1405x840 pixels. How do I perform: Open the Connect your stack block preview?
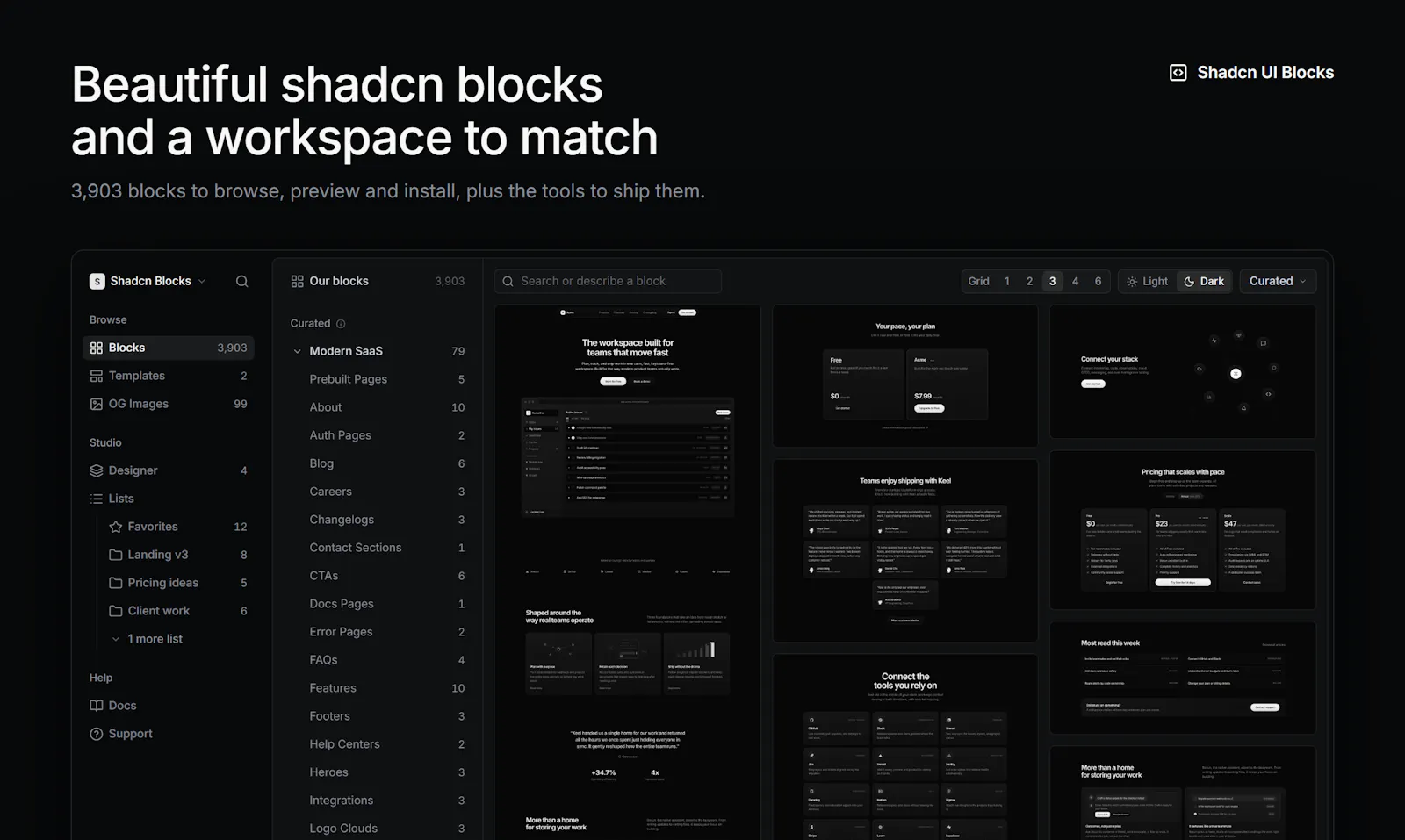pyautogui.click(x=1183, y=372)
